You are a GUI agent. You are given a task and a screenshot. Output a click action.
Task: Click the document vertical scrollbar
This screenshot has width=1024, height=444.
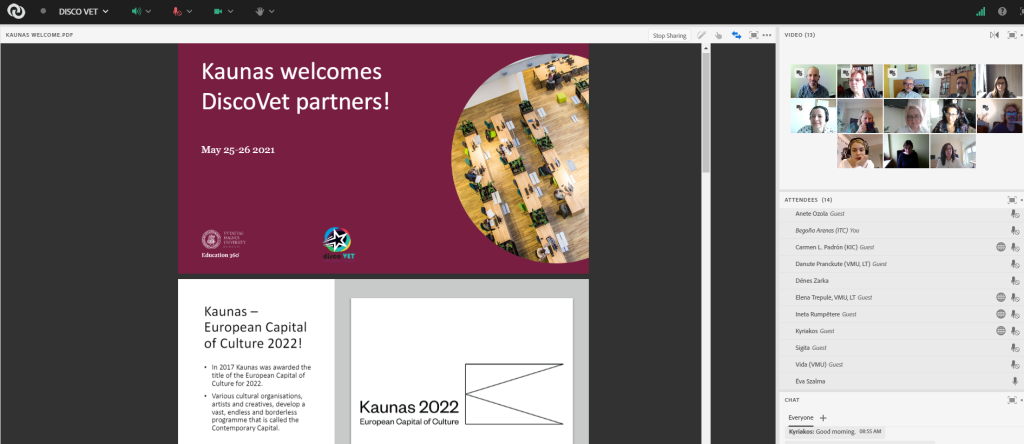(706, 110)
